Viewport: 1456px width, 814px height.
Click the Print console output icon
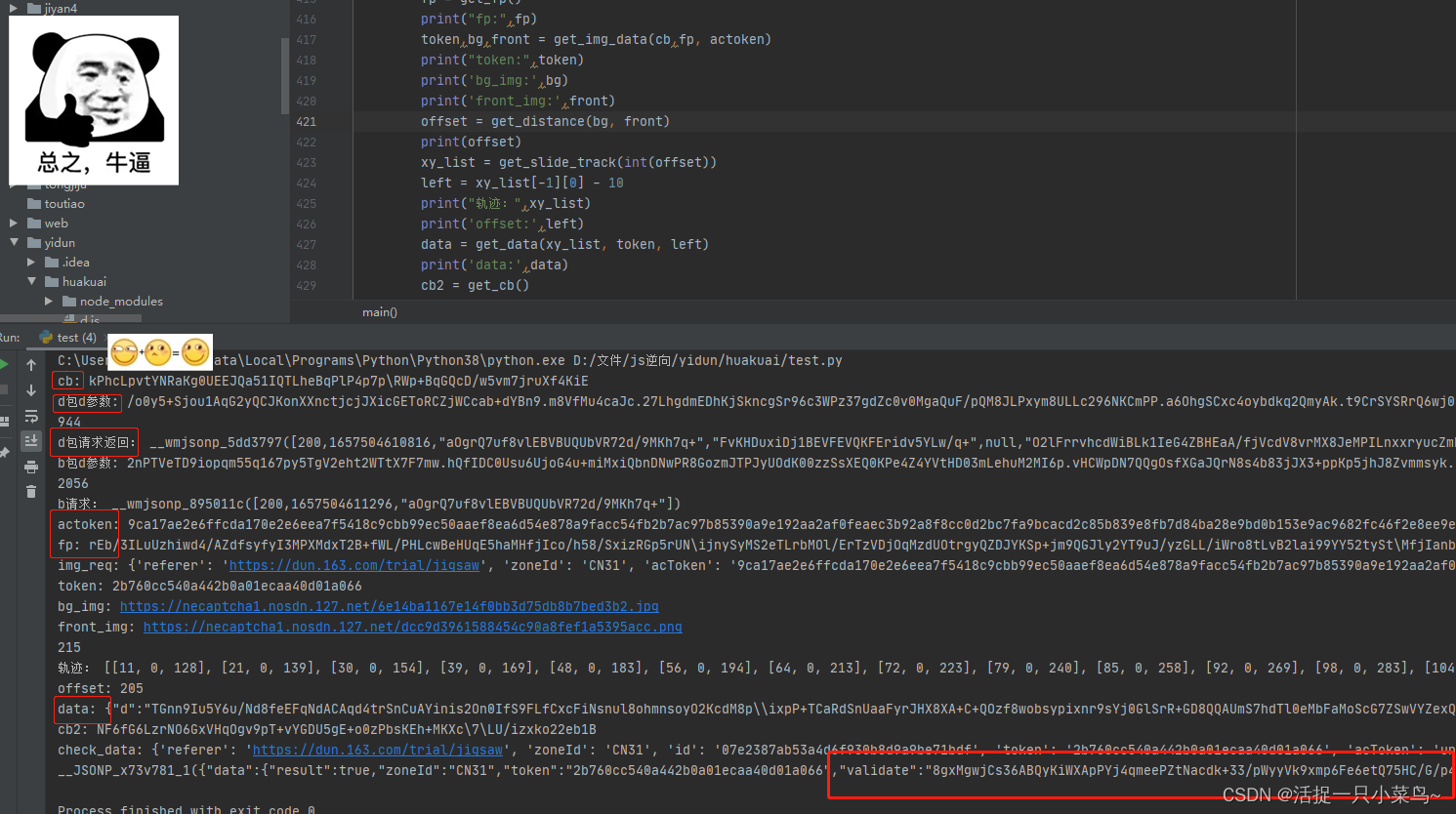pyautogui.click(x=31, y=467)
